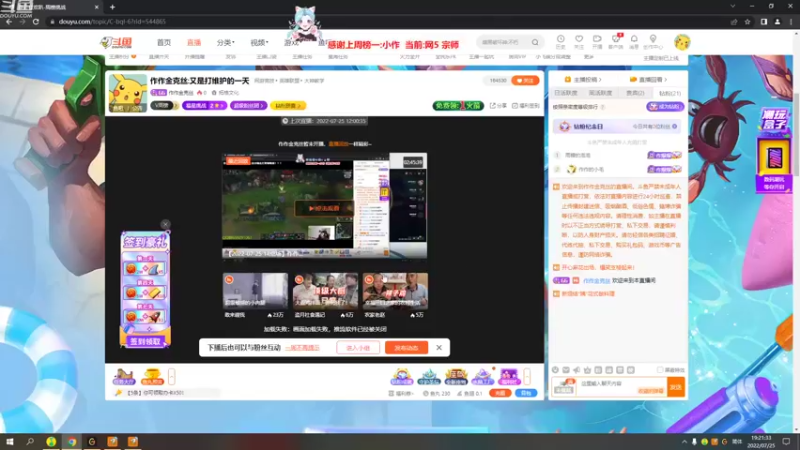The height and width of the screenshot is (450, 800).
Task: Focus the header search input field
Action: tap(504, 42)
